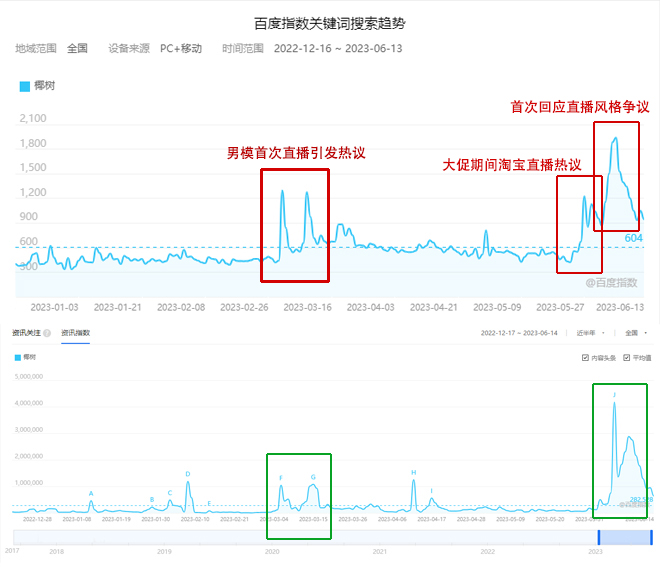Click the right handle of the range slider
The width and height of the screenshot is (660, 572).
[x=651, y=537]
